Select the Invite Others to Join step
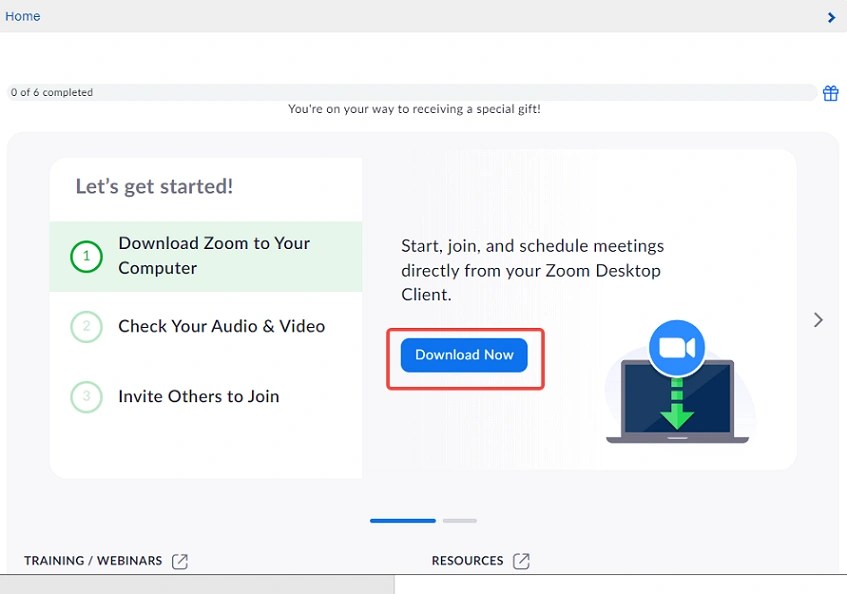Image resolution: width=847 pixels, height=594 pixels. (x=198, y=397)
